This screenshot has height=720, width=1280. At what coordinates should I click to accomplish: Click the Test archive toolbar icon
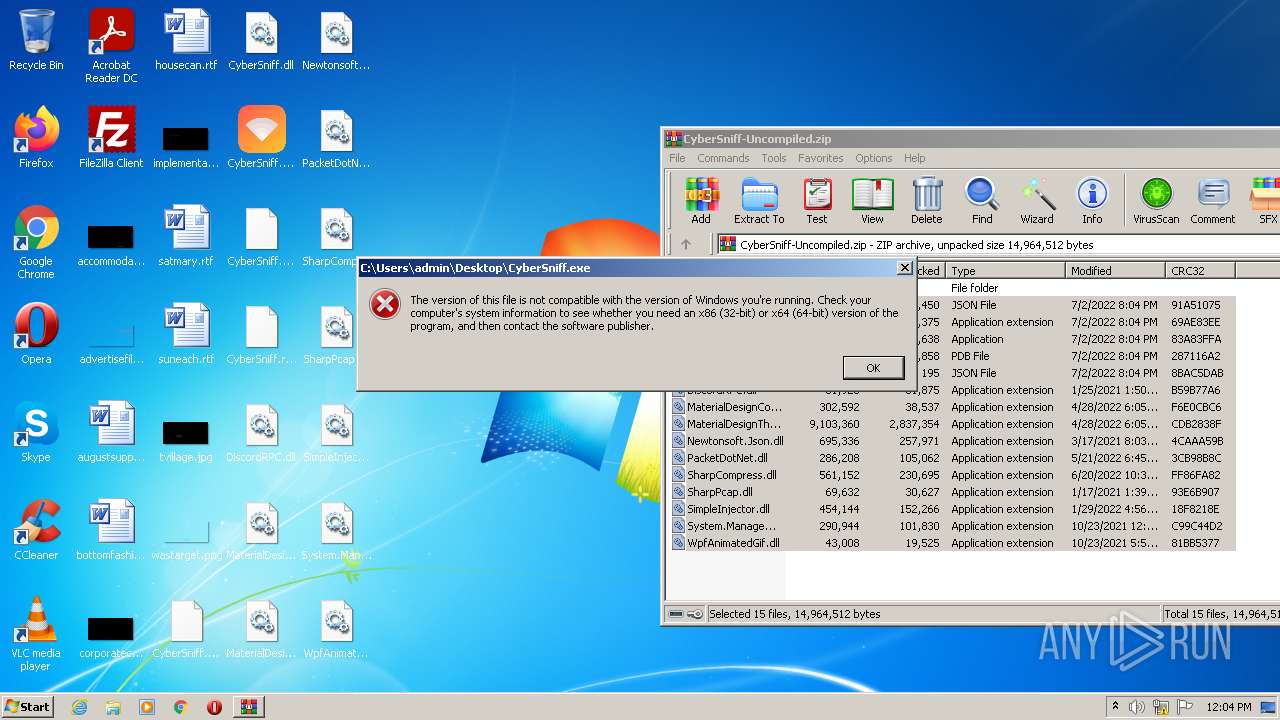[x=817, y=201]
